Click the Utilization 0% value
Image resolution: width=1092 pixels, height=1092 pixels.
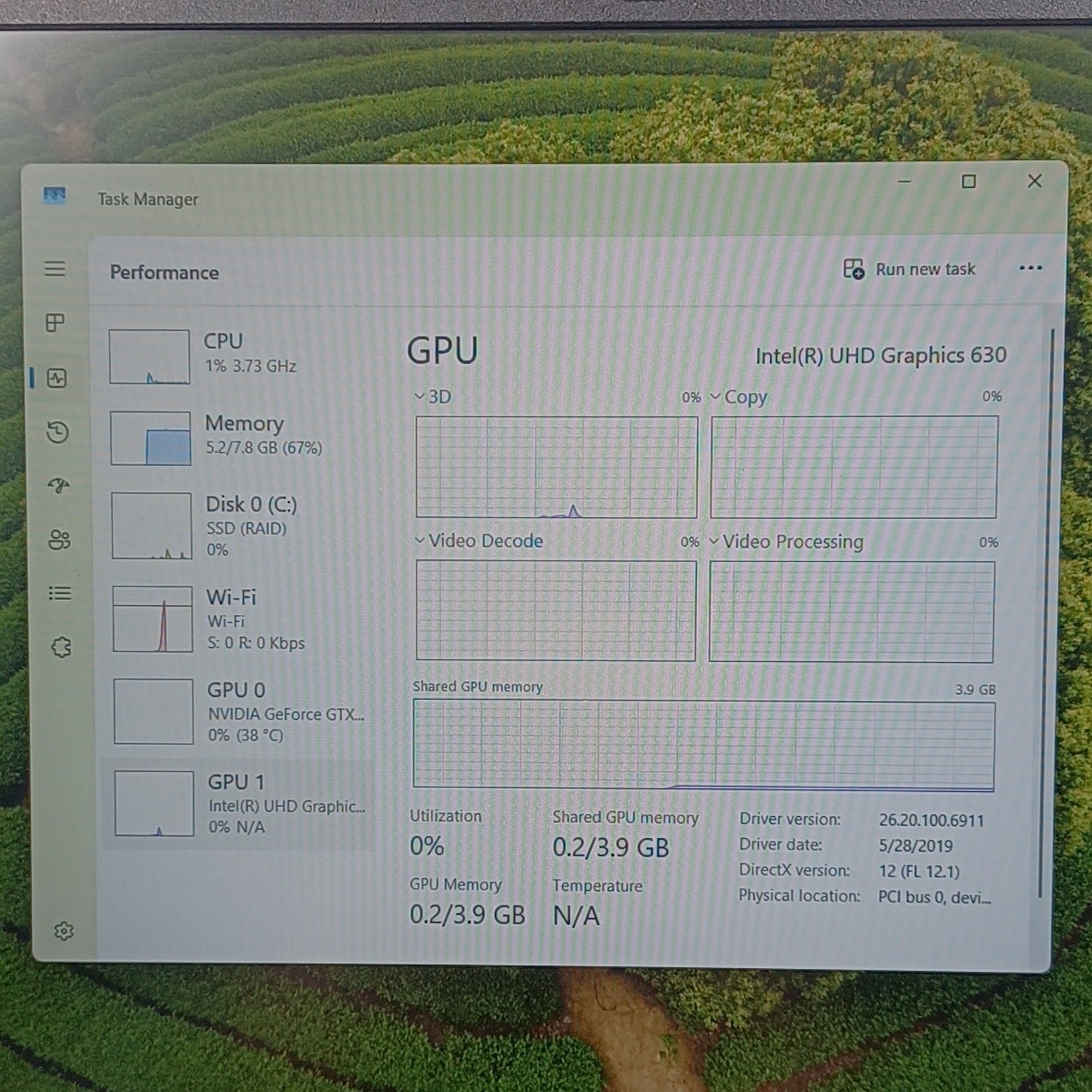pyautogui.click(x=427, y=846)
